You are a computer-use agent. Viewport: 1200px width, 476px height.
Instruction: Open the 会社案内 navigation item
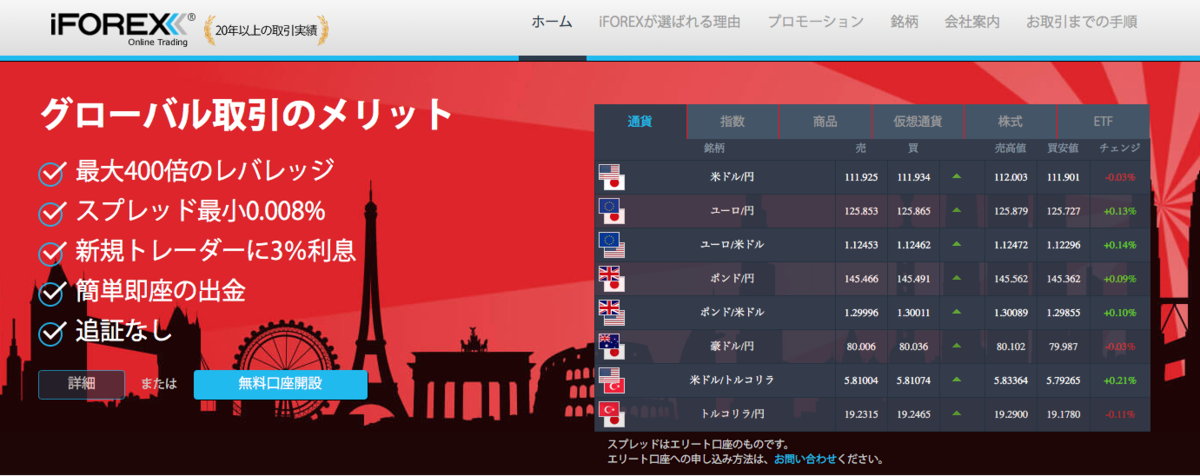pyautogui.click(x=972, y=22)
